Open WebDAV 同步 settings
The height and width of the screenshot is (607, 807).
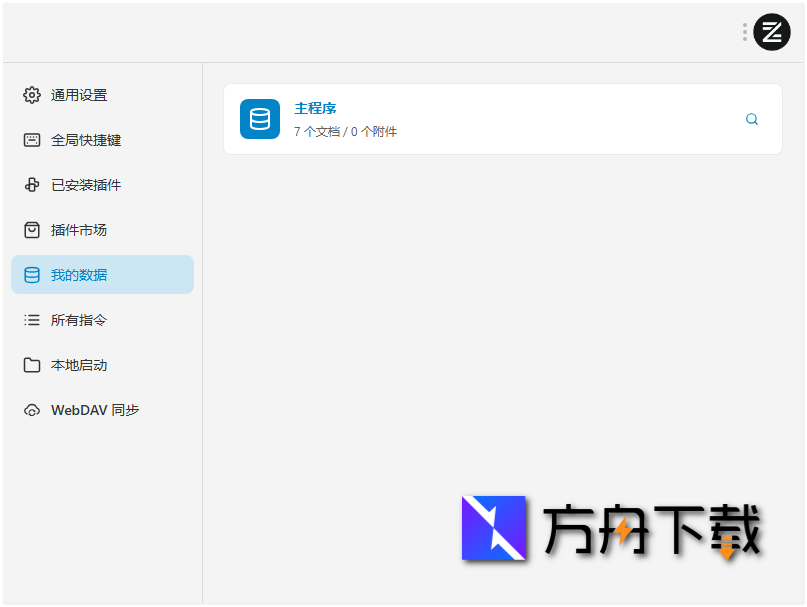(95, 409)
